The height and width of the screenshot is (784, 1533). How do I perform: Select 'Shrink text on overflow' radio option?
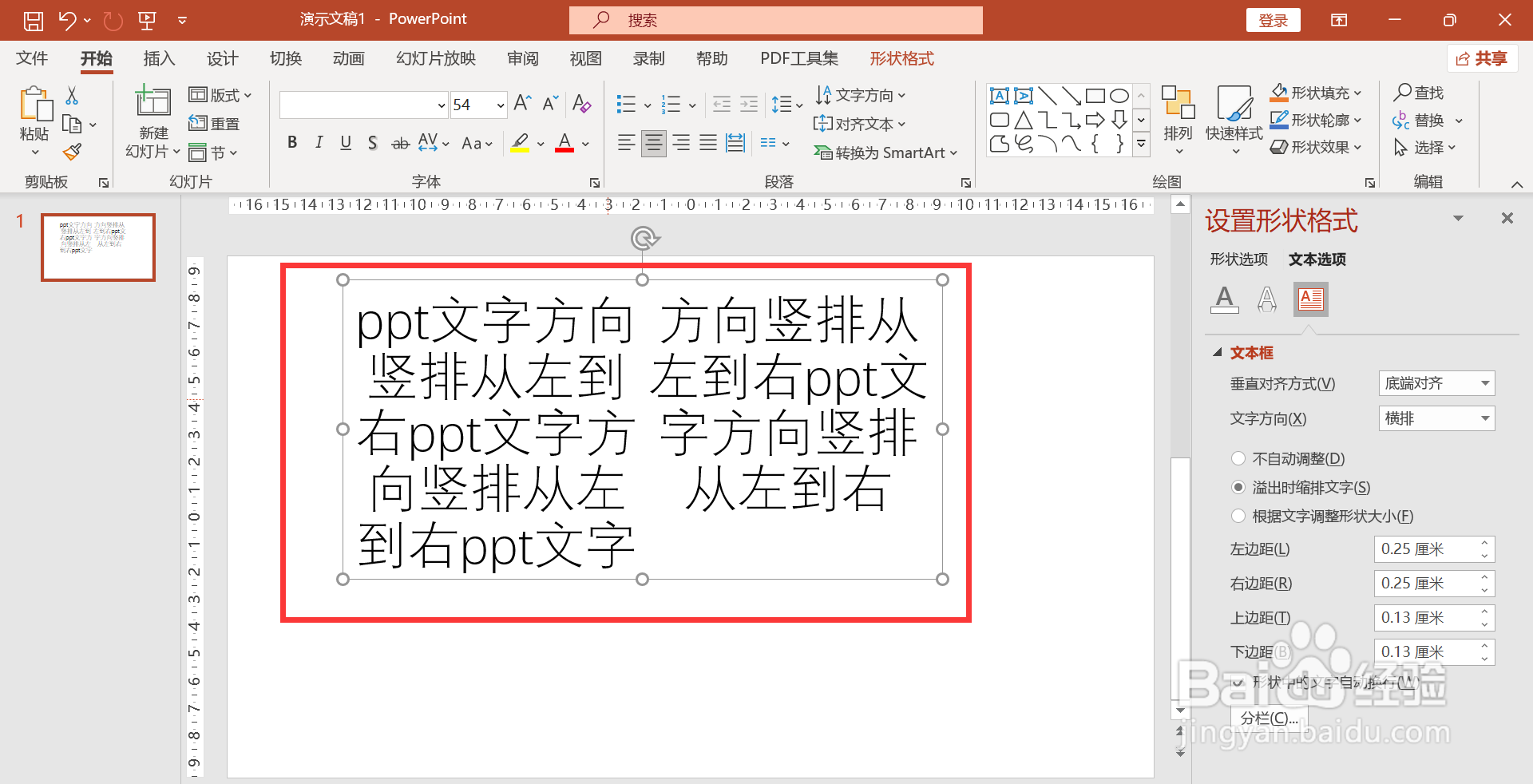[1238, 487]
